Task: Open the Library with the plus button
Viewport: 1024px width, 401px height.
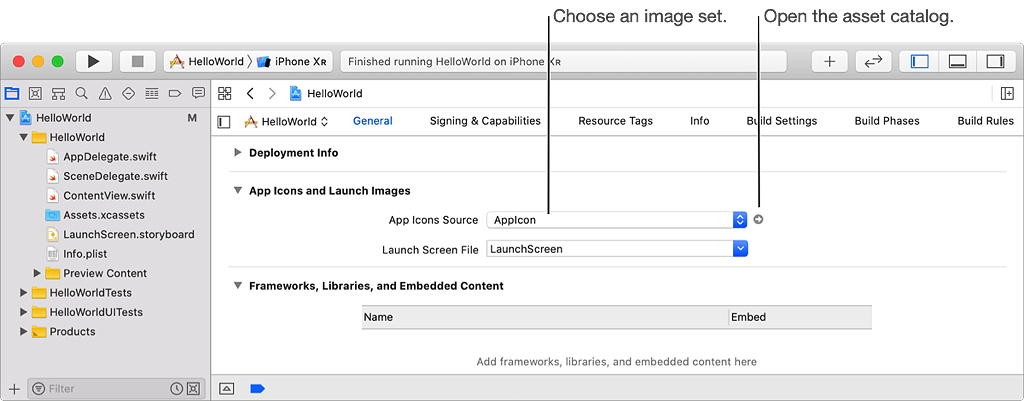Action: 829,61
